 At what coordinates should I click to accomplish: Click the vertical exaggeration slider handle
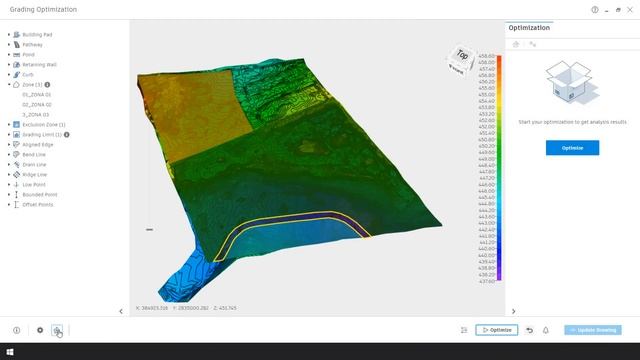(x=149, y=230)
